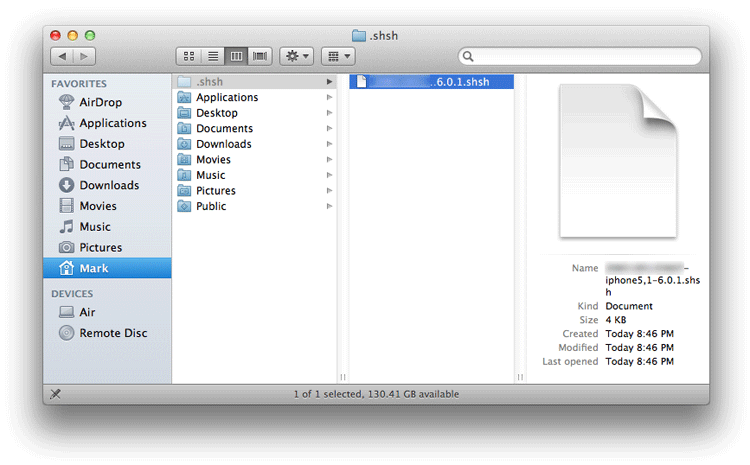The image size is (750, 465).
Task: Open the Action gear menu
Action: tap(297, 57)
